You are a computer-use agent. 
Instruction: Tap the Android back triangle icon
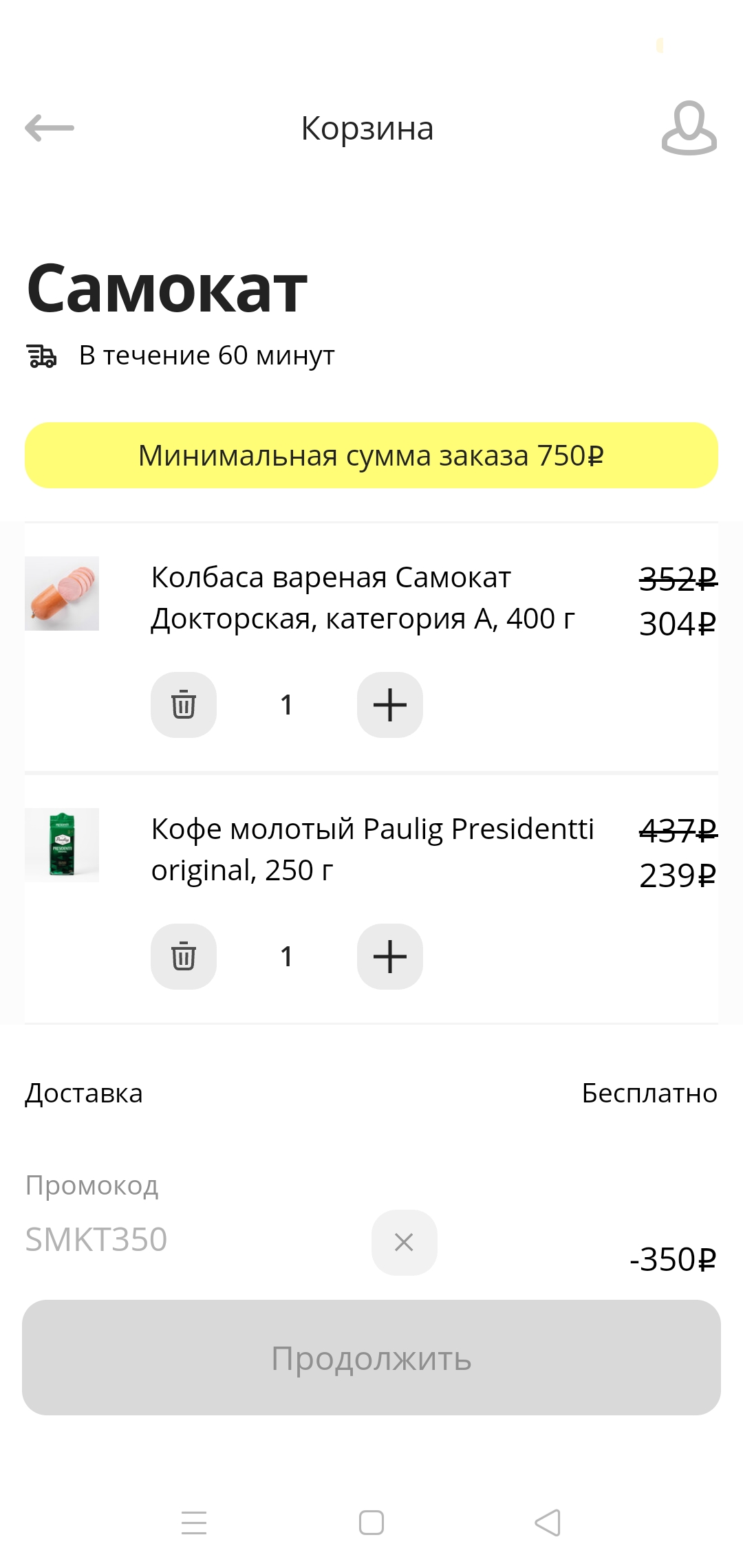[548, 1523]
